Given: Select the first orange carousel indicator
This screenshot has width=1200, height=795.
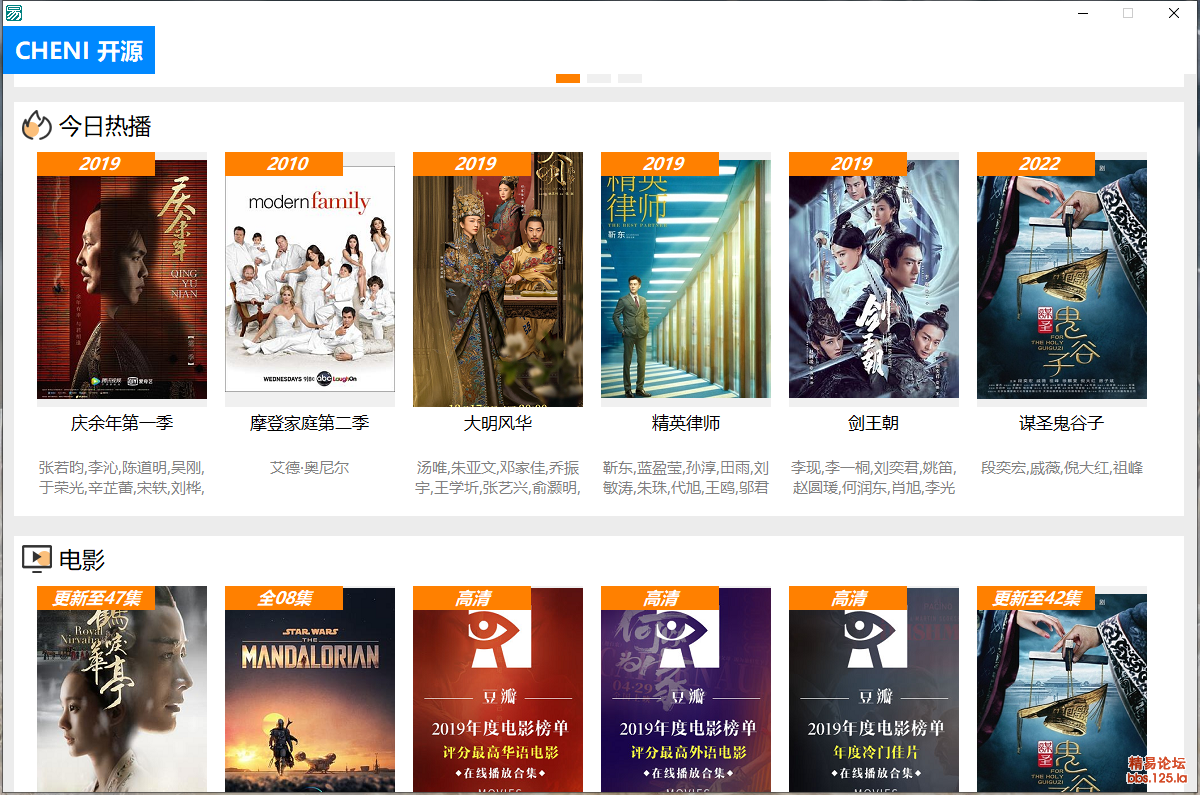Looking at the screenshot, I should point(568,78).
